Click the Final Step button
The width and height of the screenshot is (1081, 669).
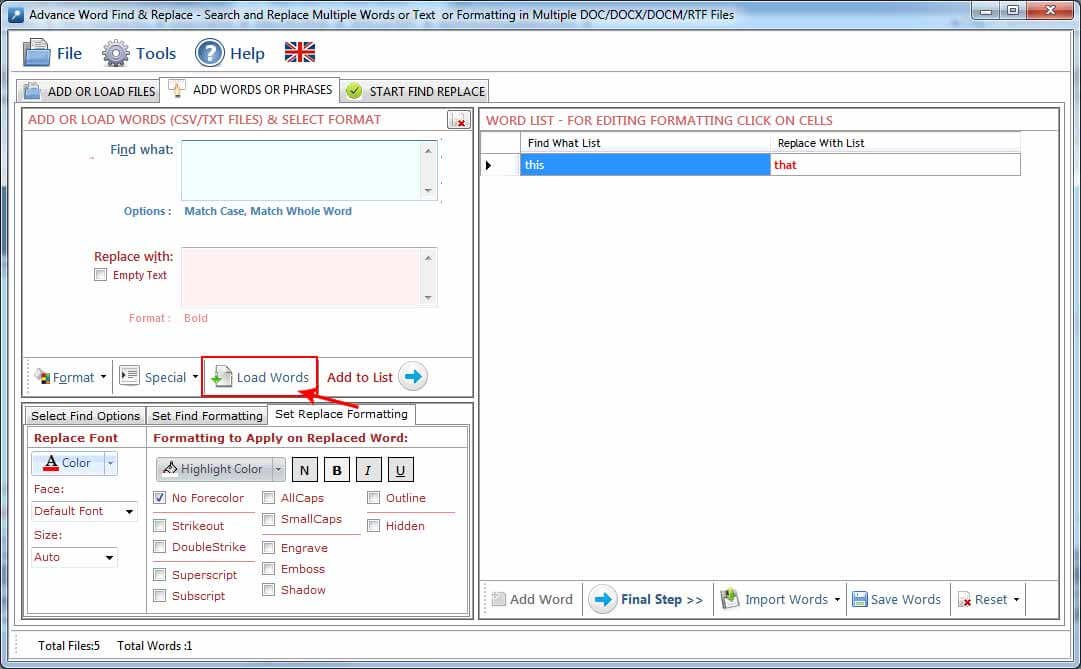pyautogui.click(x=648, y=600)
